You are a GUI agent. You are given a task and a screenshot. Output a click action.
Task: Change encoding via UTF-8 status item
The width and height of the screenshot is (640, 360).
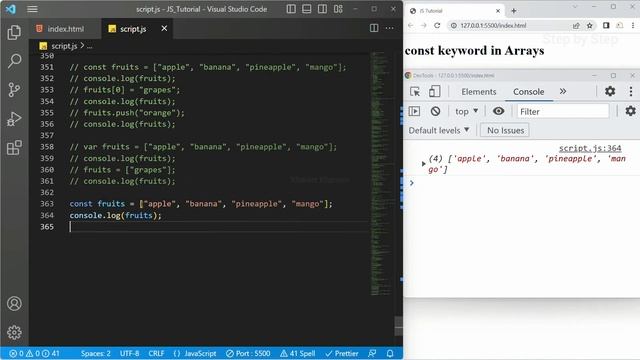tap(129, 353)
